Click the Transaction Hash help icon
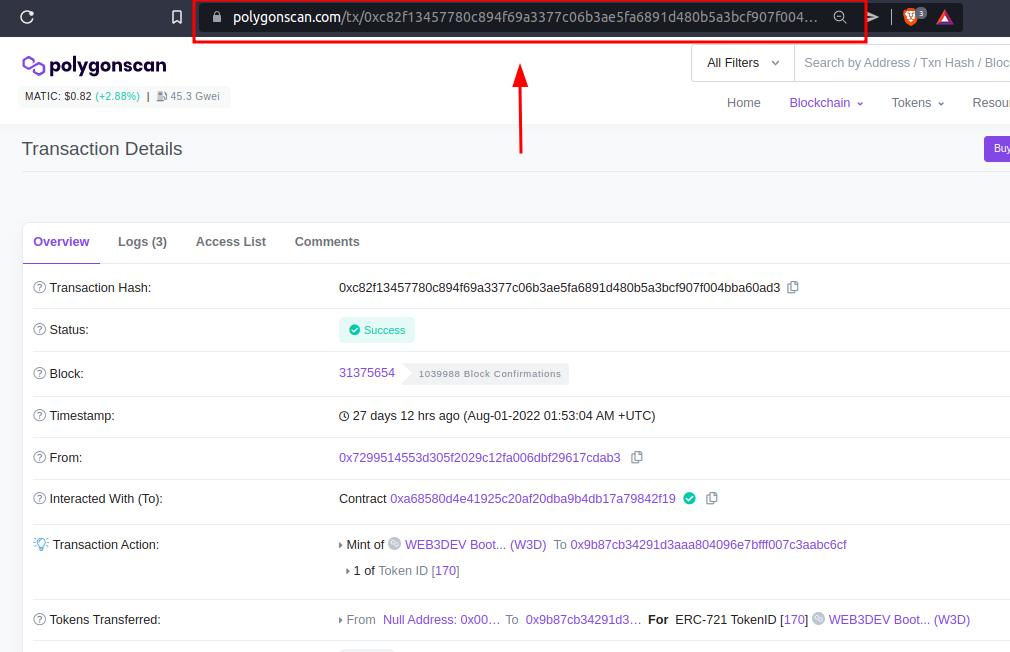 (x=40, y=288)
